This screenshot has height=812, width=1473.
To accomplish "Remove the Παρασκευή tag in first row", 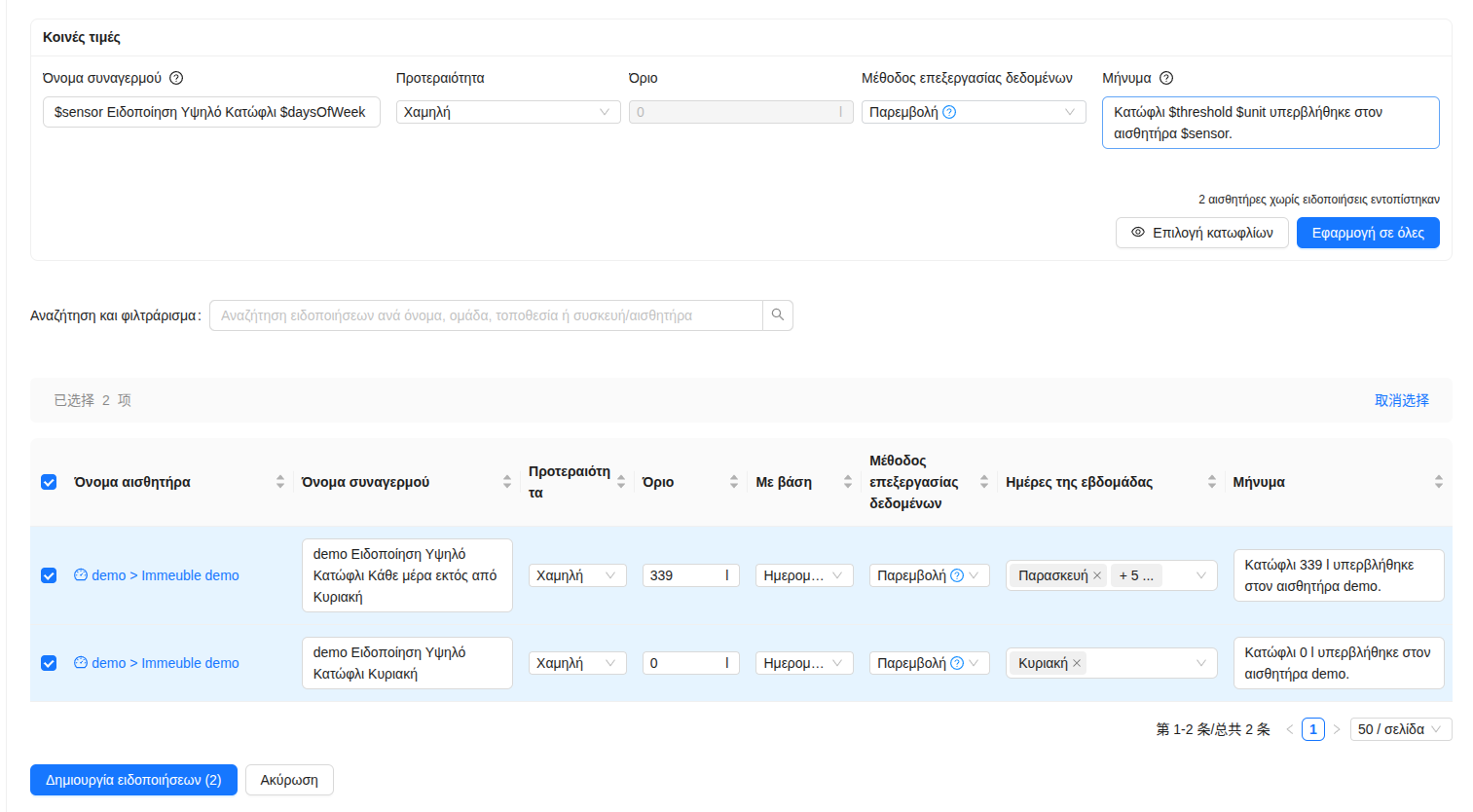I will (x=1097, y=575).
